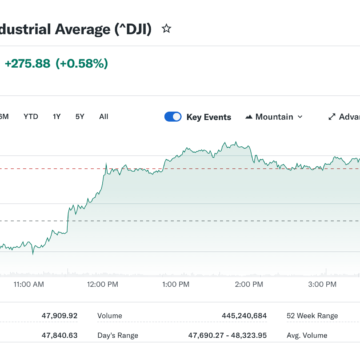Click the Volume label
The image size is (360, 360).
tap(110, 316)
